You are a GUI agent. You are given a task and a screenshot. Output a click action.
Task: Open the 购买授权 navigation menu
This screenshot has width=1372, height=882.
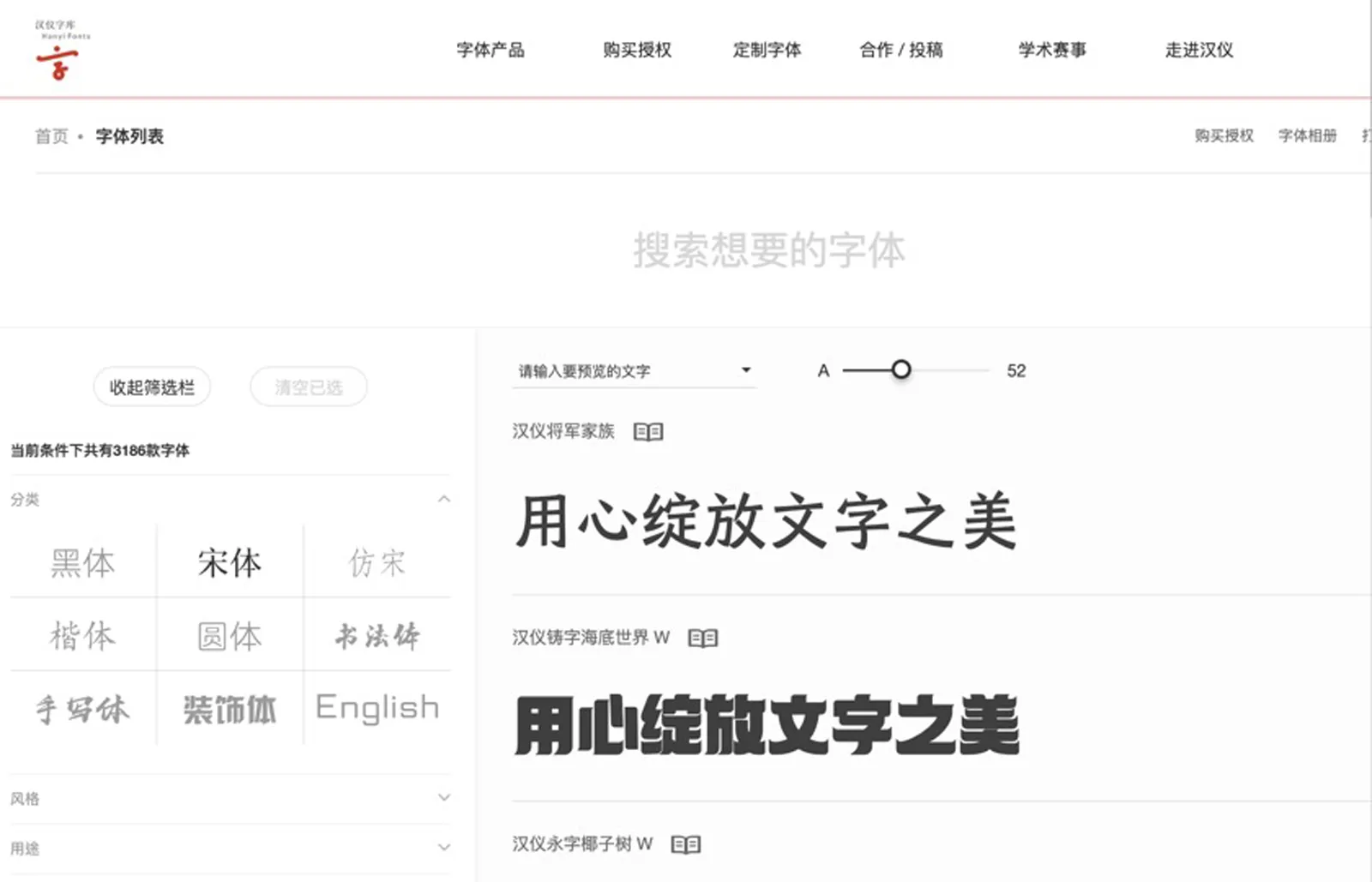(637, 50)
